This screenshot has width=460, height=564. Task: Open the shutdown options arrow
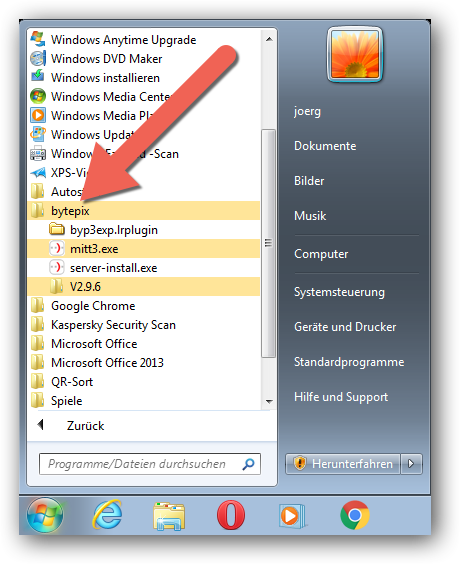pos(411,464)
